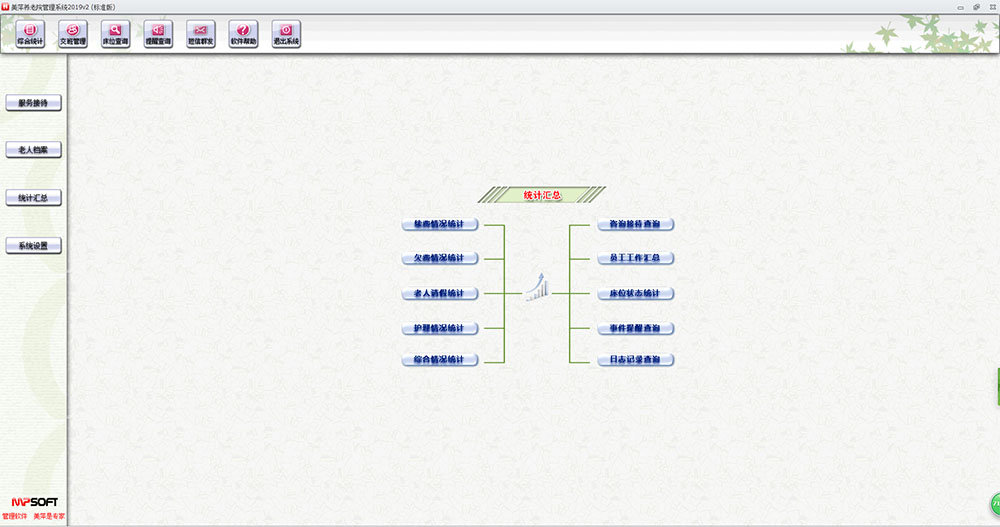View 床位状态统计 report
The image size is (1000, 527).
(636, 294)
